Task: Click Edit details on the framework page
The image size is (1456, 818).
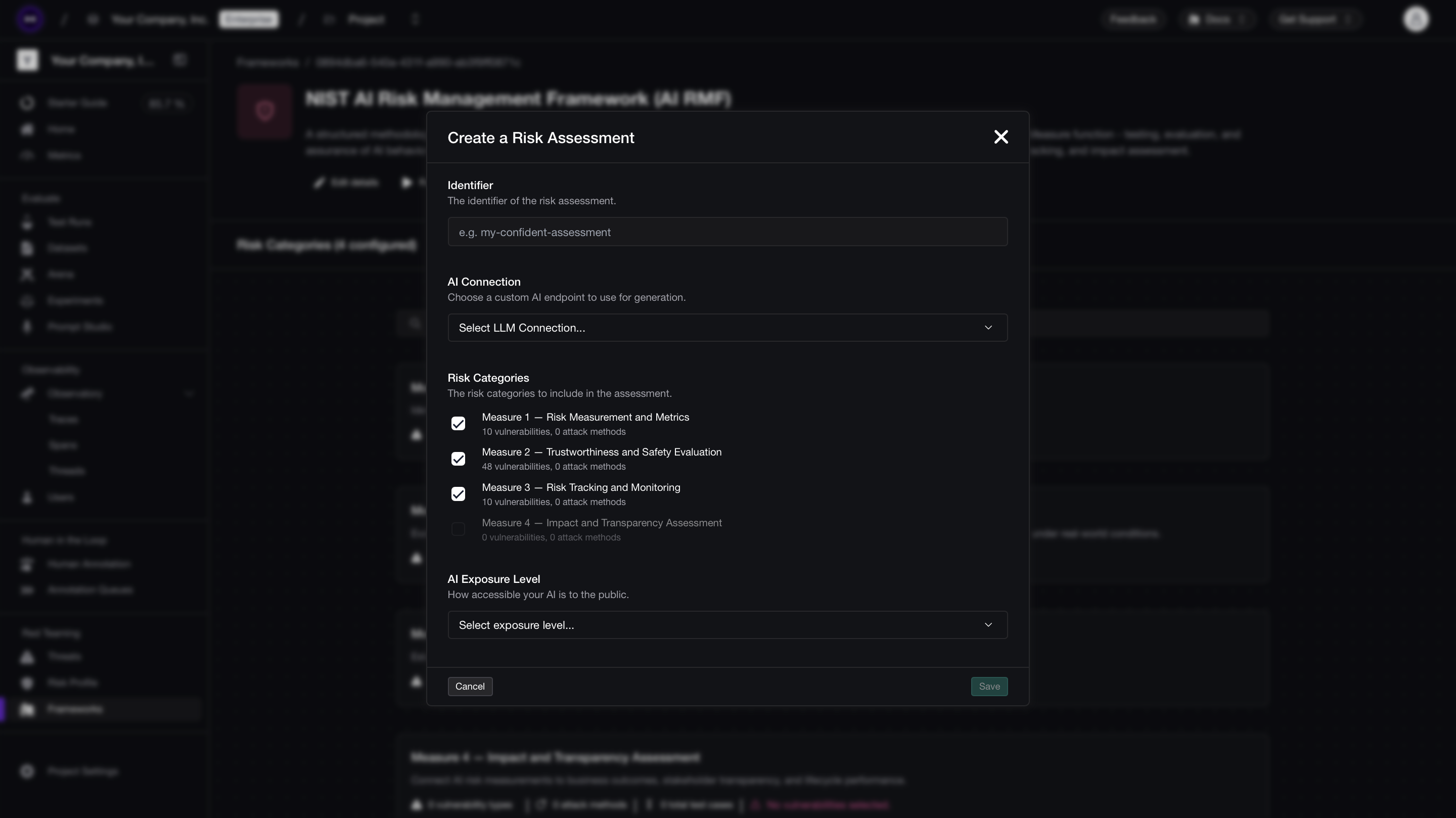Action: (346, 183)
